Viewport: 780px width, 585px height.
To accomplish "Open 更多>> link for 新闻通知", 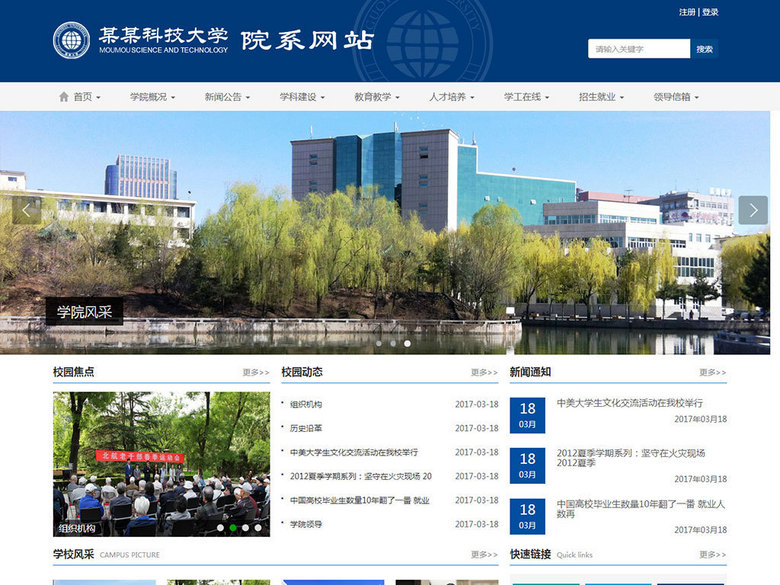I will pos(712,372).
